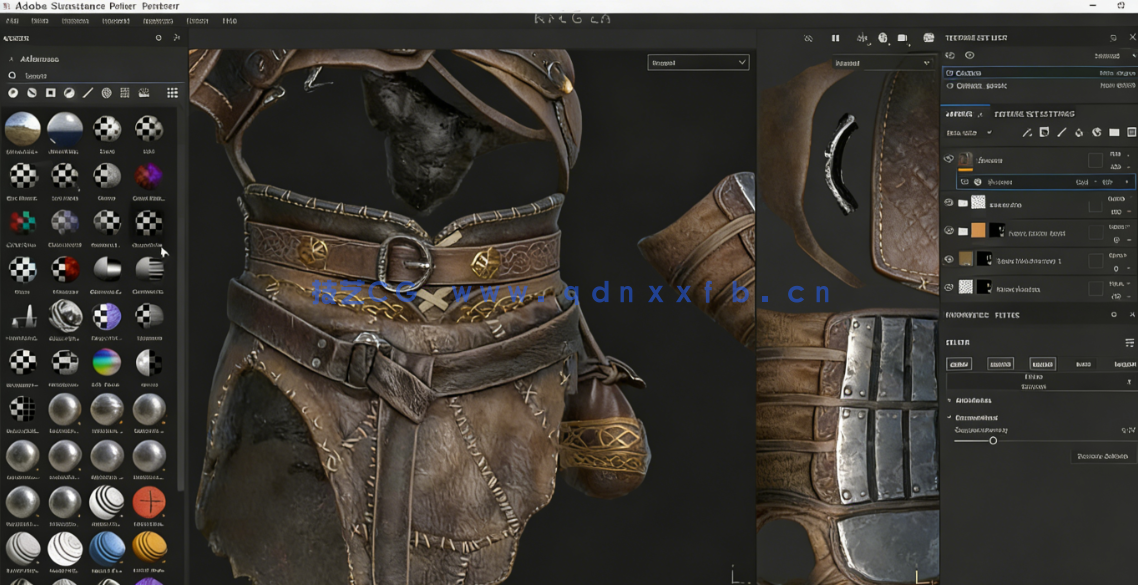
Task: Toggle visibility of the bottom base material layer
Action: 948,288
